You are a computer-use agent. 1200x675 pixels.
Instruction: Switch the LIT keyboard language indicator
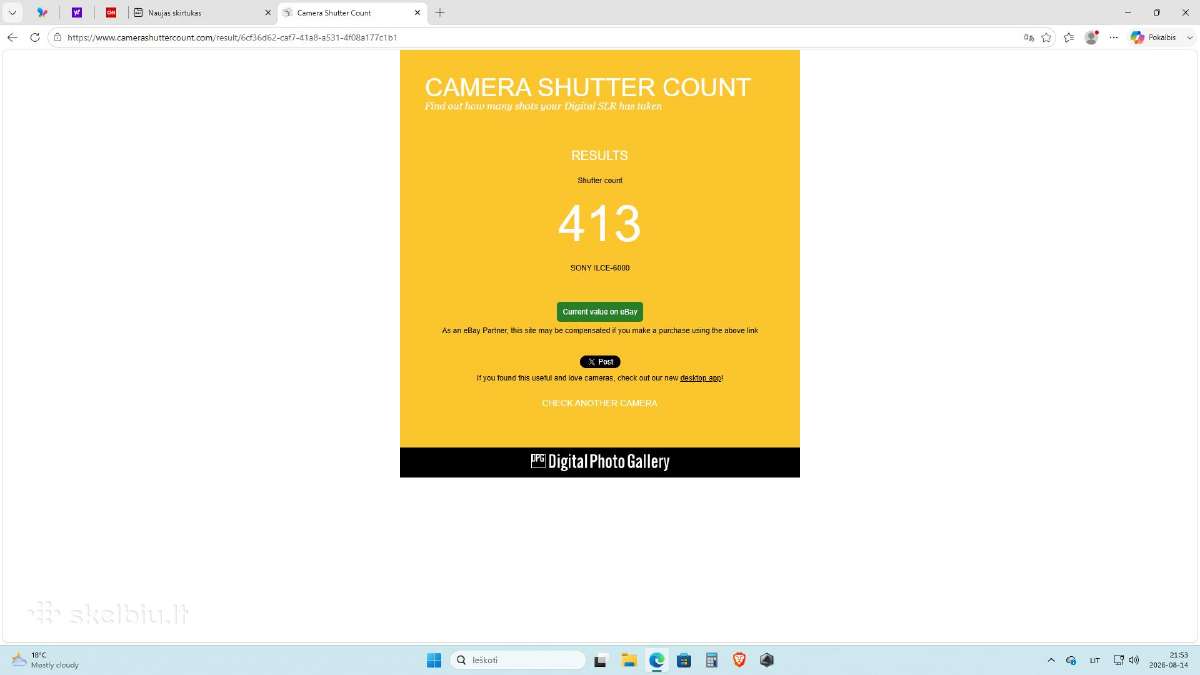(x=1095, y=660)
